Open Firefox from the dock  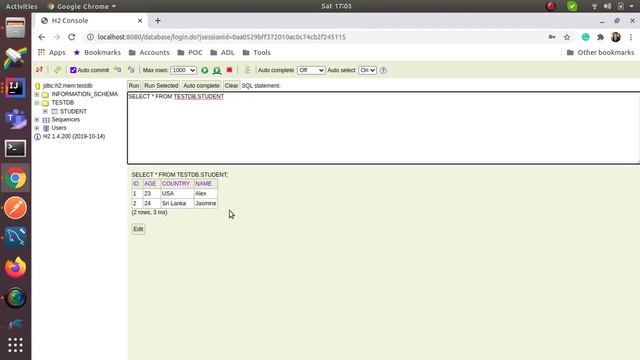point(16,268)
